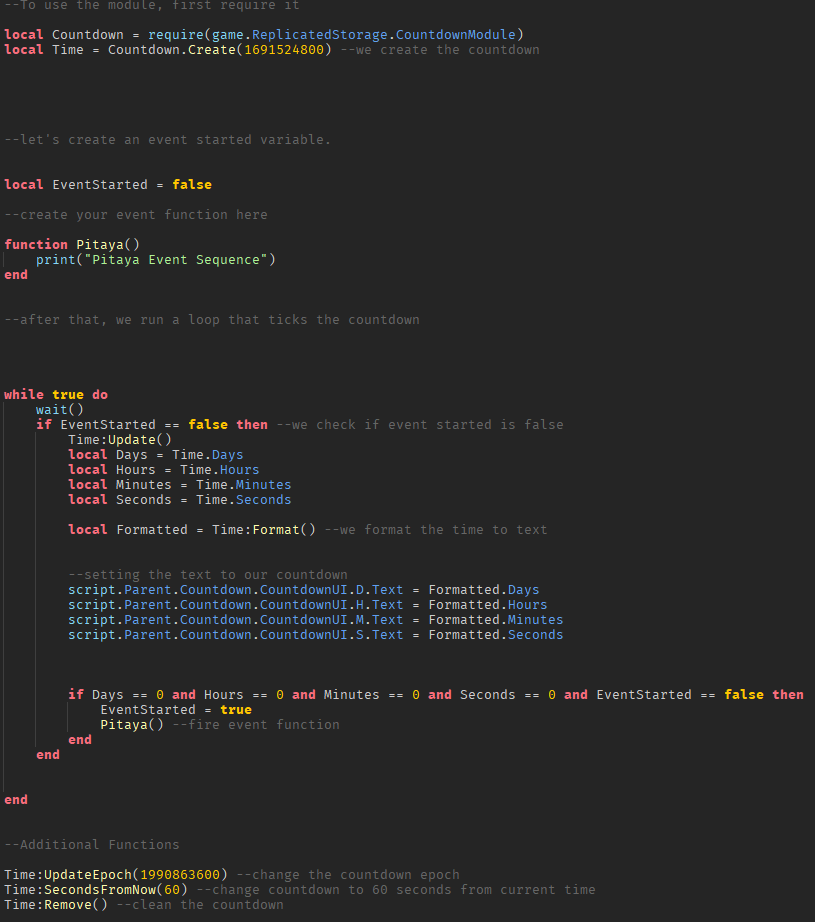Click Time.Seconds in the local Seconds line
This screenshot has height=922, width=815.
pyautogui.click(x=243, y=500)
